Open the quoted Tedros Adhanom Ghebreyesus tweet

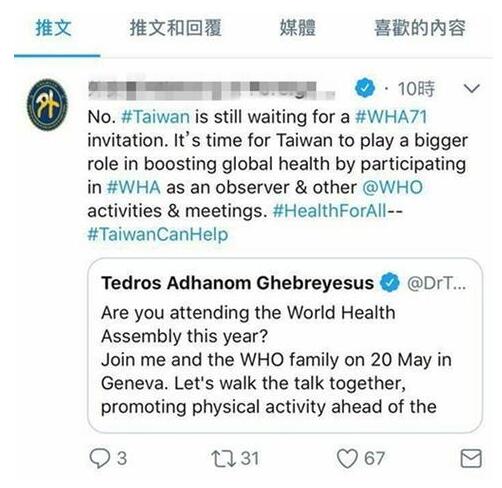[x=285, y=345]
